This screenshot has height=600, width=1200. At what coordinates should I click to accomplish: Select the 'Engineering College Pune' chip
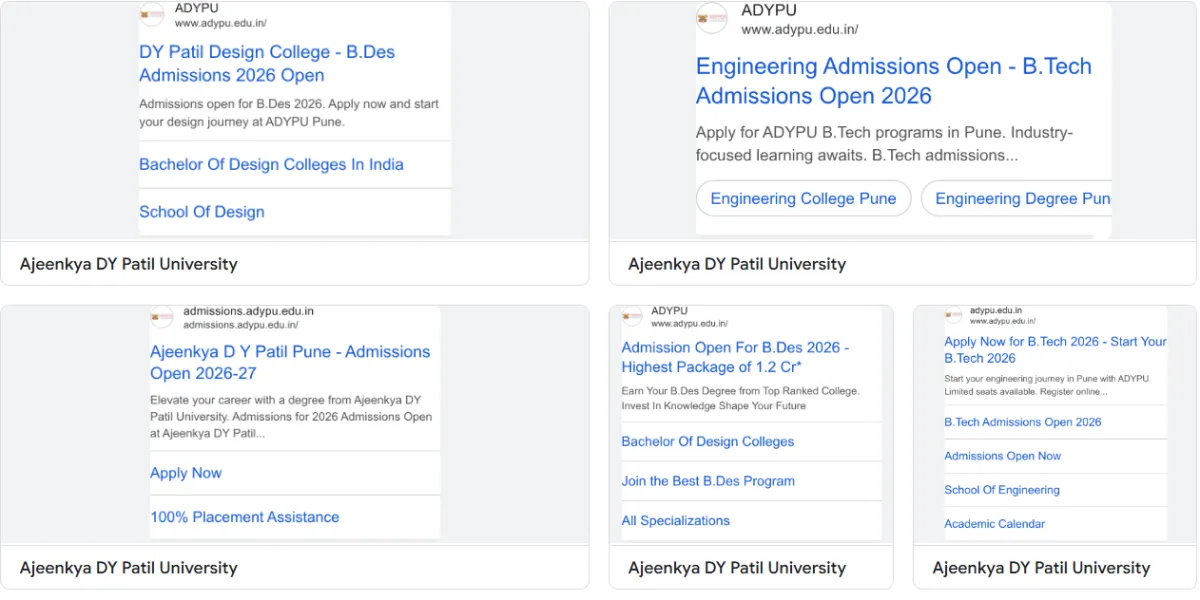803,199
